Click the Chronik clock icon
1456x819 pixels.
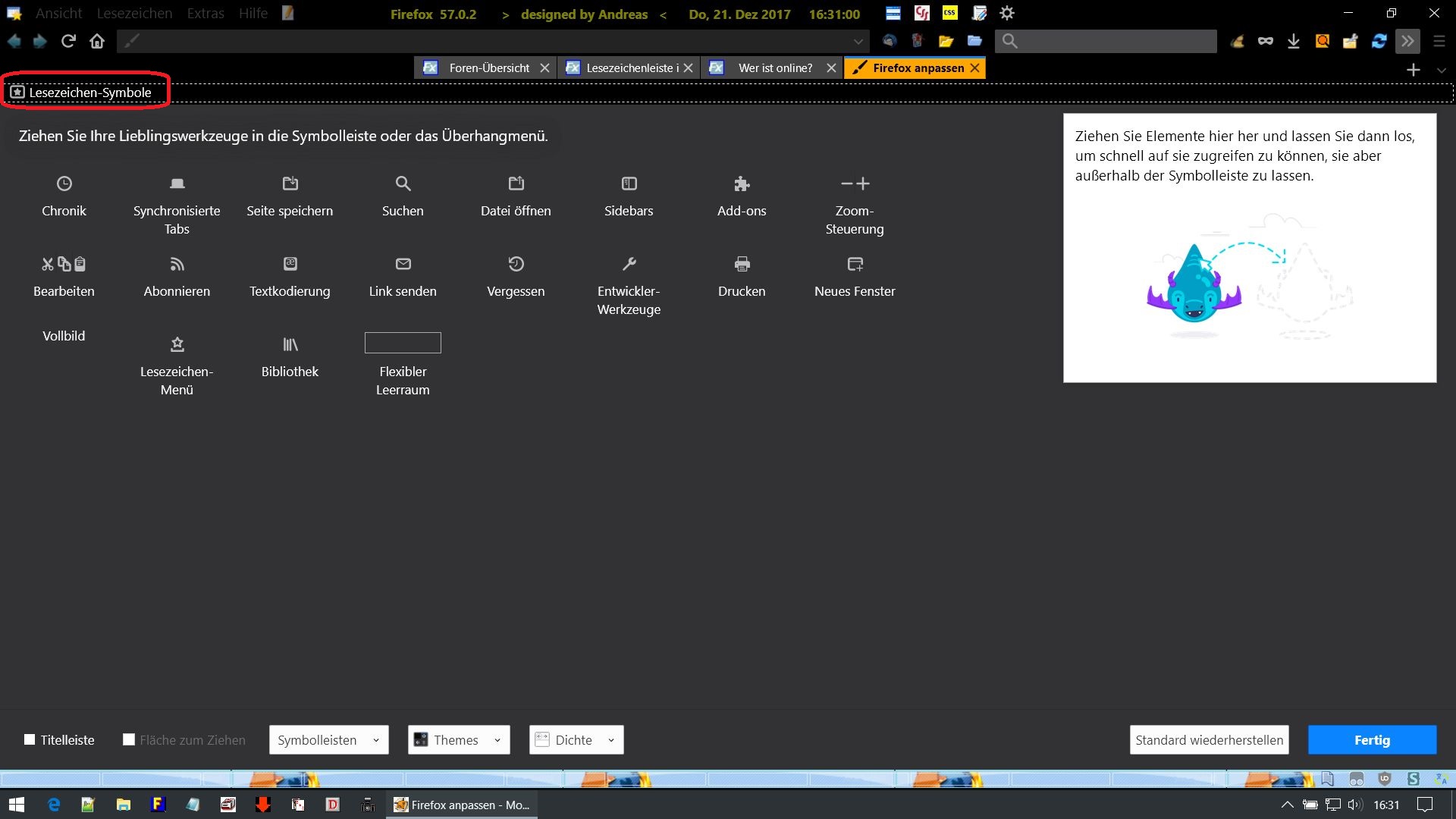(64, 184)
